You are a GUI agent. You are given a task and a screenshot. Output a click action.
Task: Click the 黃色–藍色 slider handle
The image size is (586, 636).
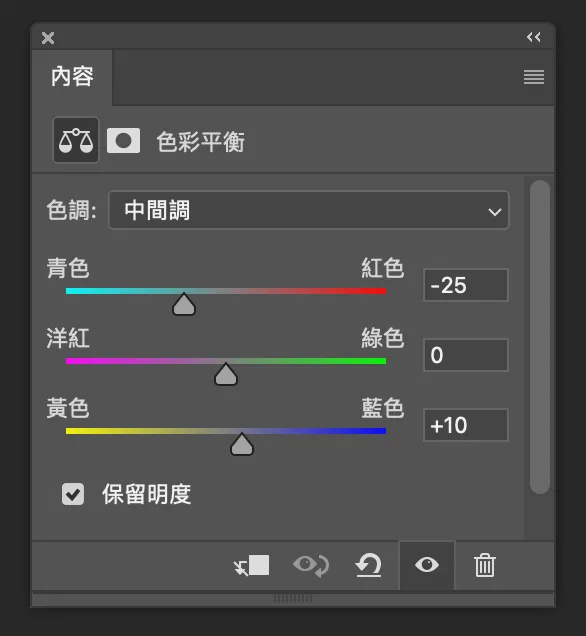pyautogui.click(x=242, y=444)
